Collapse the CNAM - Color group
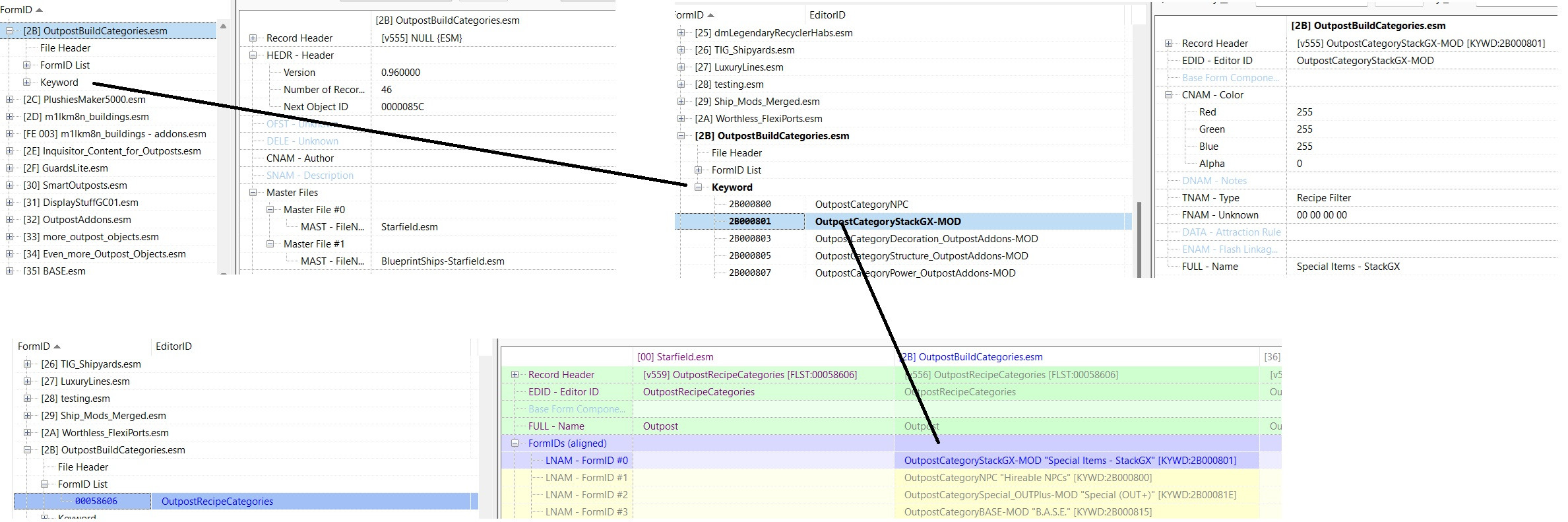The image size is (1568, 522). point(1168,94)
